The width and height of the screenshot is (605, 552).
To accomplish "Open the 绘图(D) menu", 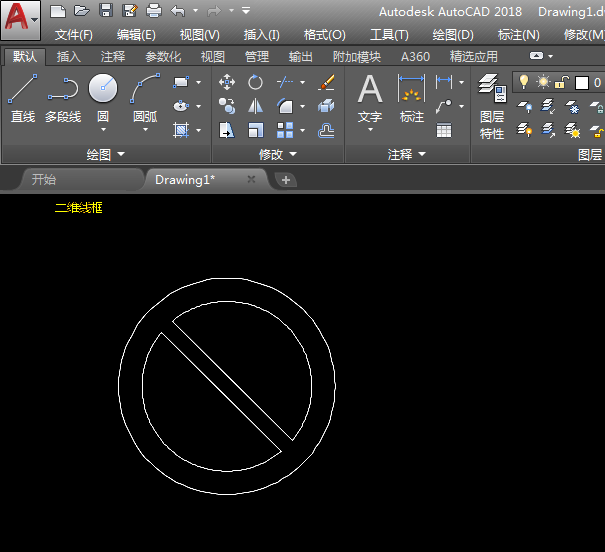I will pyautogui.click(x=453, y=35).
